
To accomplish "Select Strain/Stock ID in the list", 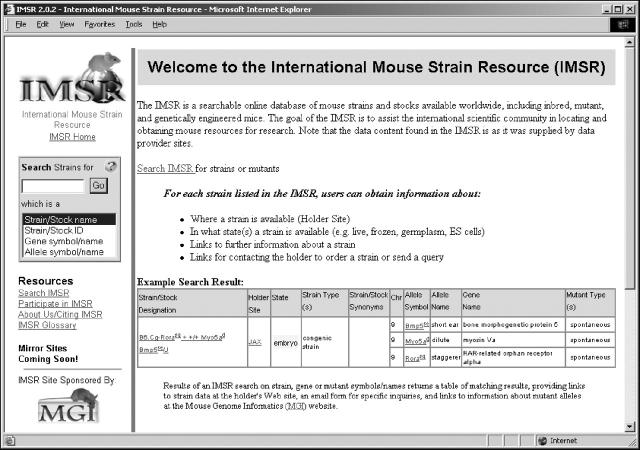I will point(69,230).
